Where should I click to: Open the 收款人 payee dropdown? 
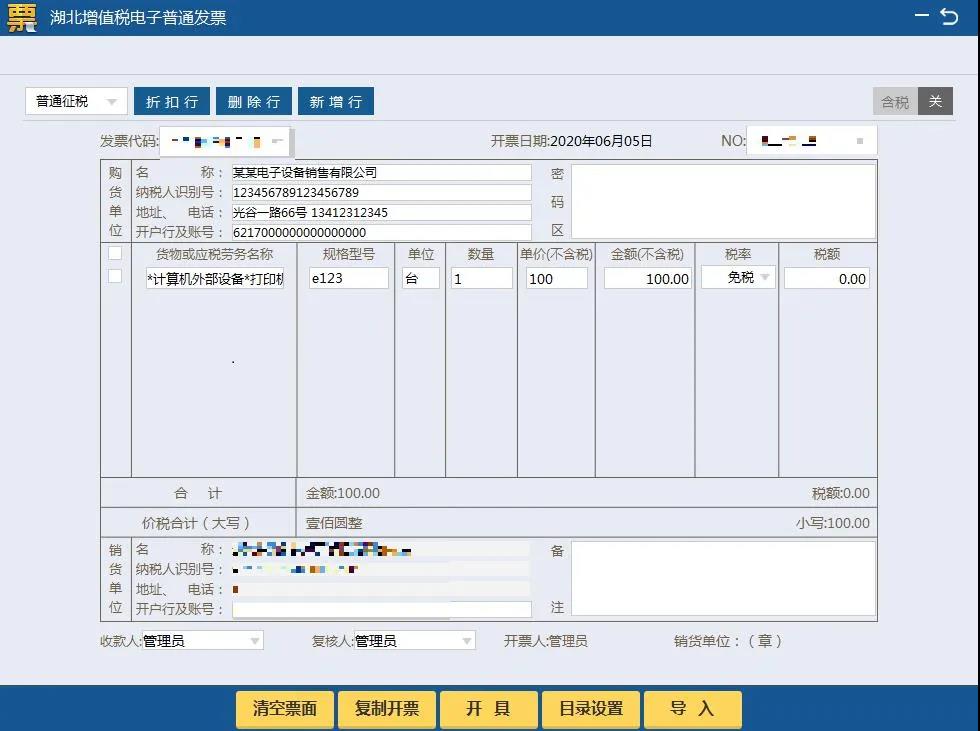[x=256, y=640]
